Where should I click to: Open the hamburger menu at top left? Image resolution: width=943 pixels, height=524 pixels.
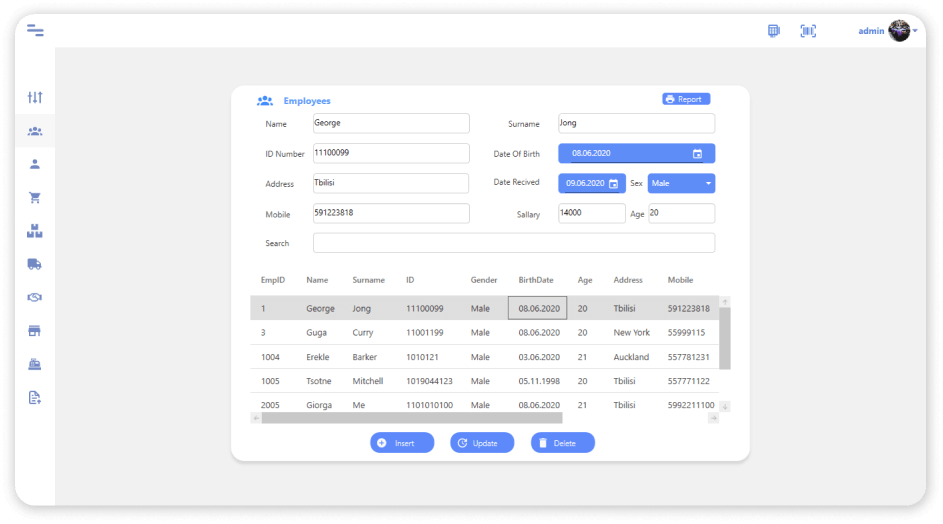(x=35, y=31)
